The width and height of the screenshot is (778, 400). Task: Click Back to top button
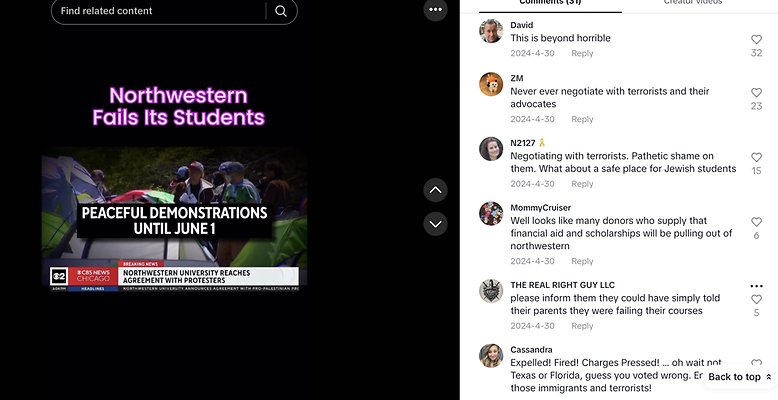[x=740, y=377]
